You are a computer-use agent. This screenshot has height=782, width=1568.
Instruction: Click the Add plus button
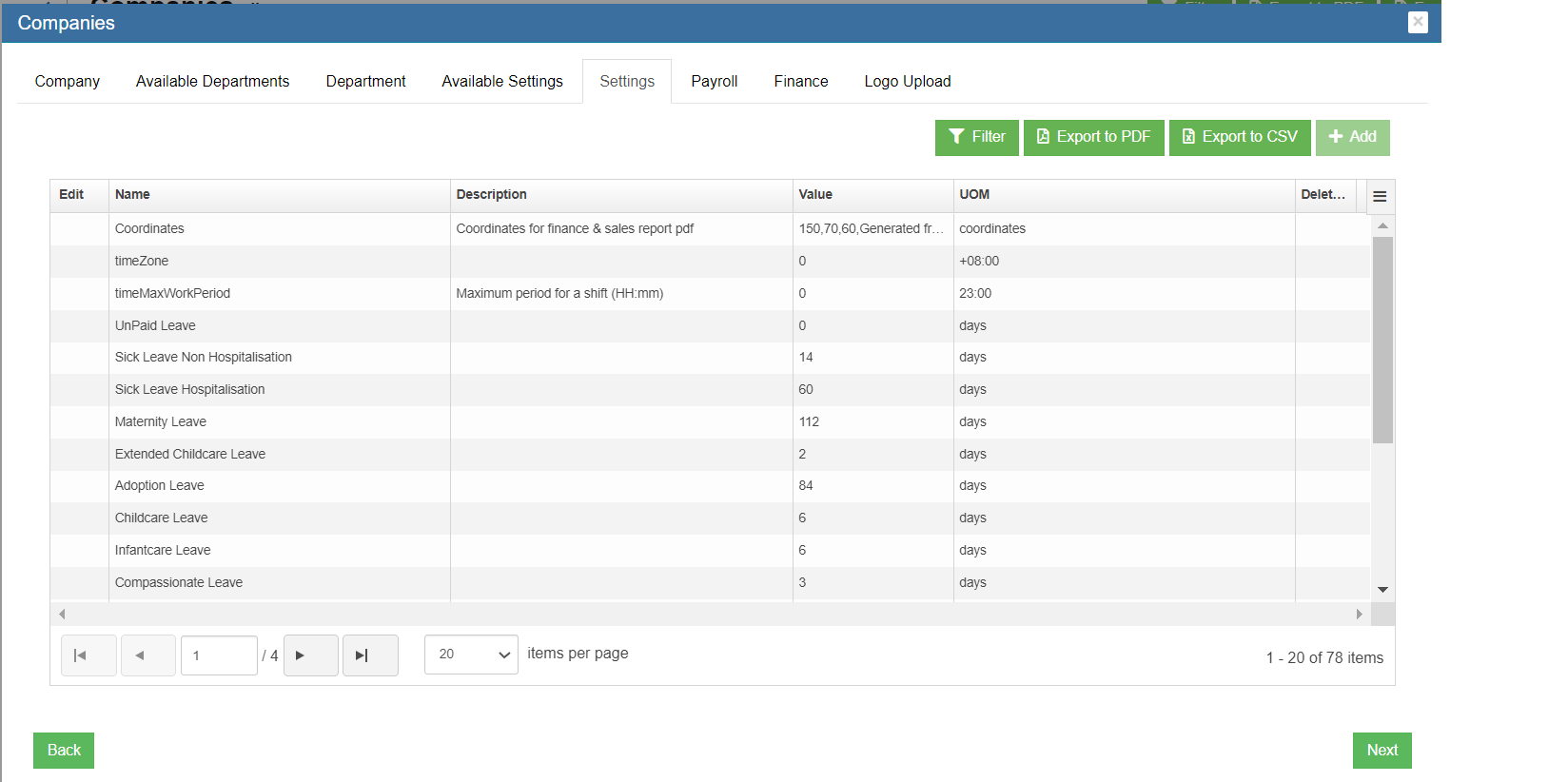point(1352,137)
